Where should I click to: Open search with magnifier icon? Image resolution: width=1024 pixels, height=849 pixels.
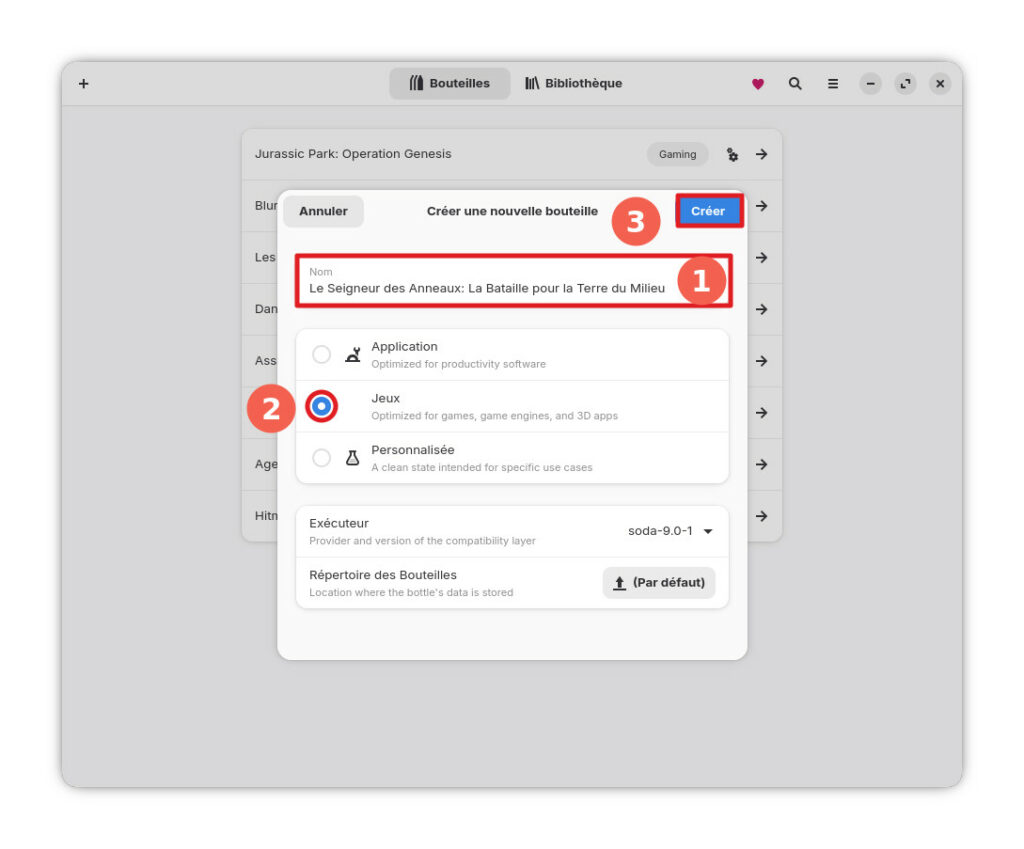pos(795,84)
